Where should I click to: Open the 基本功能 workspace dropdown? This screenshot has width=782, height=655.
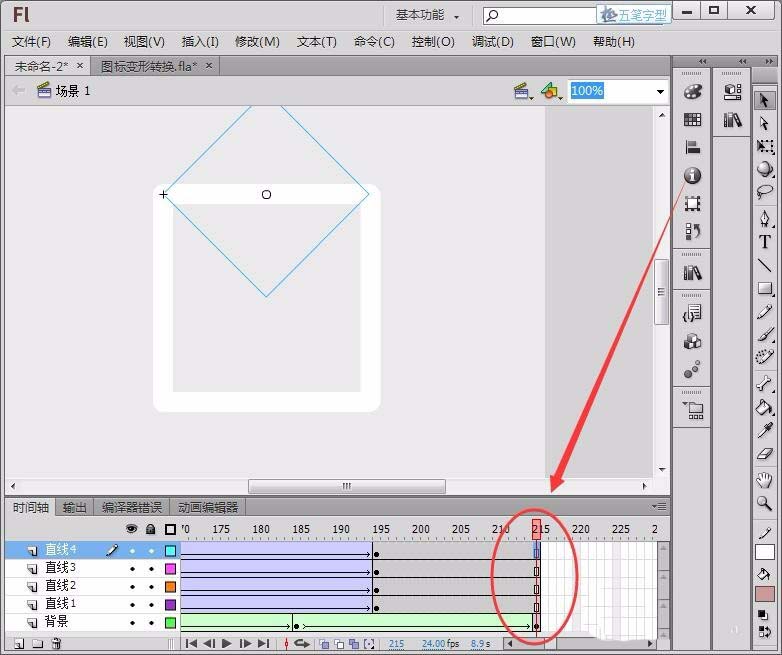tap(427, 15)
